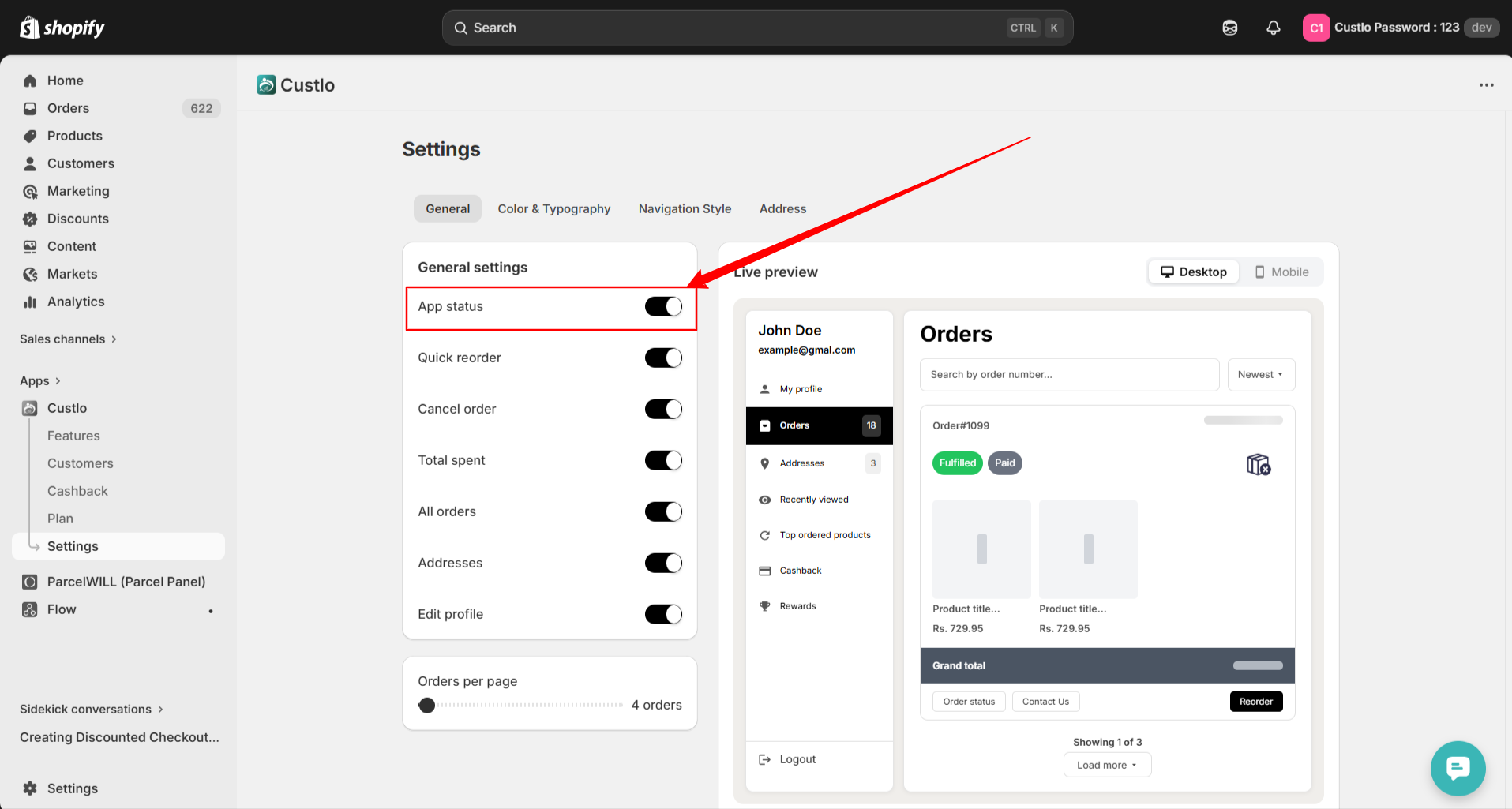The height and width of the screenshot is (809, 1512).
Task: Click the Search by order number field
Action: point(1068,375)
